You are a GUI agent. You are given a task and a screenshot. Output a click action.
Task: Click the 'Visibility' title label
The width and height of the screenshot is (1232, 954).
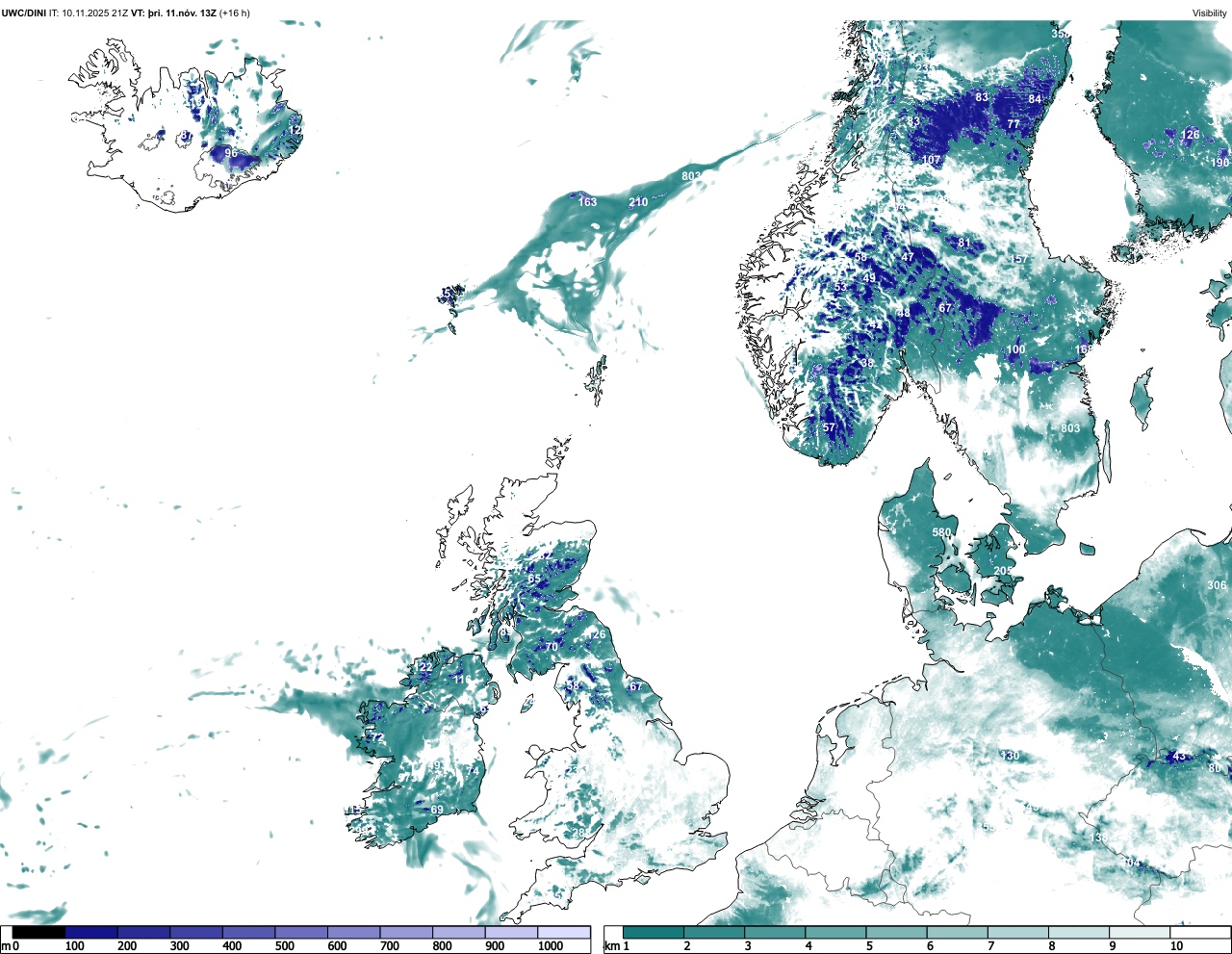point(1210,13)
